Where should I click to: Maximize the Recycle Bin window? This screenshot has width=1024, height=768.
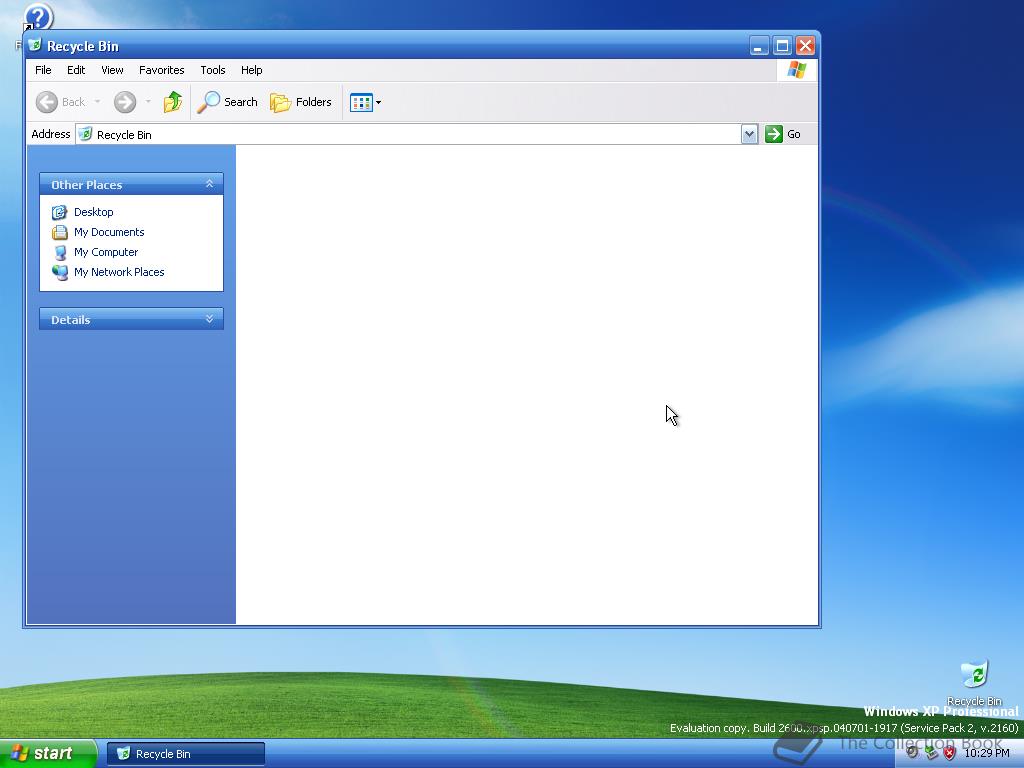click(x=782, y=46)
